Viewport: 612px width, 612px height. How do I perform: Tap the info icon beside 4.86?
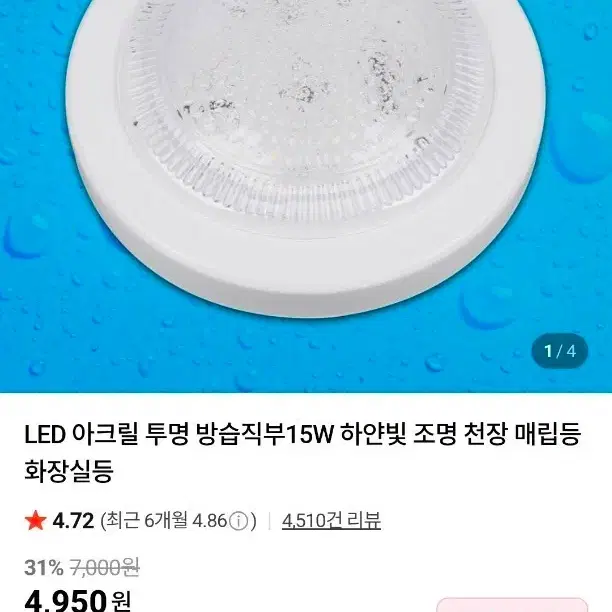coord(239,521)
